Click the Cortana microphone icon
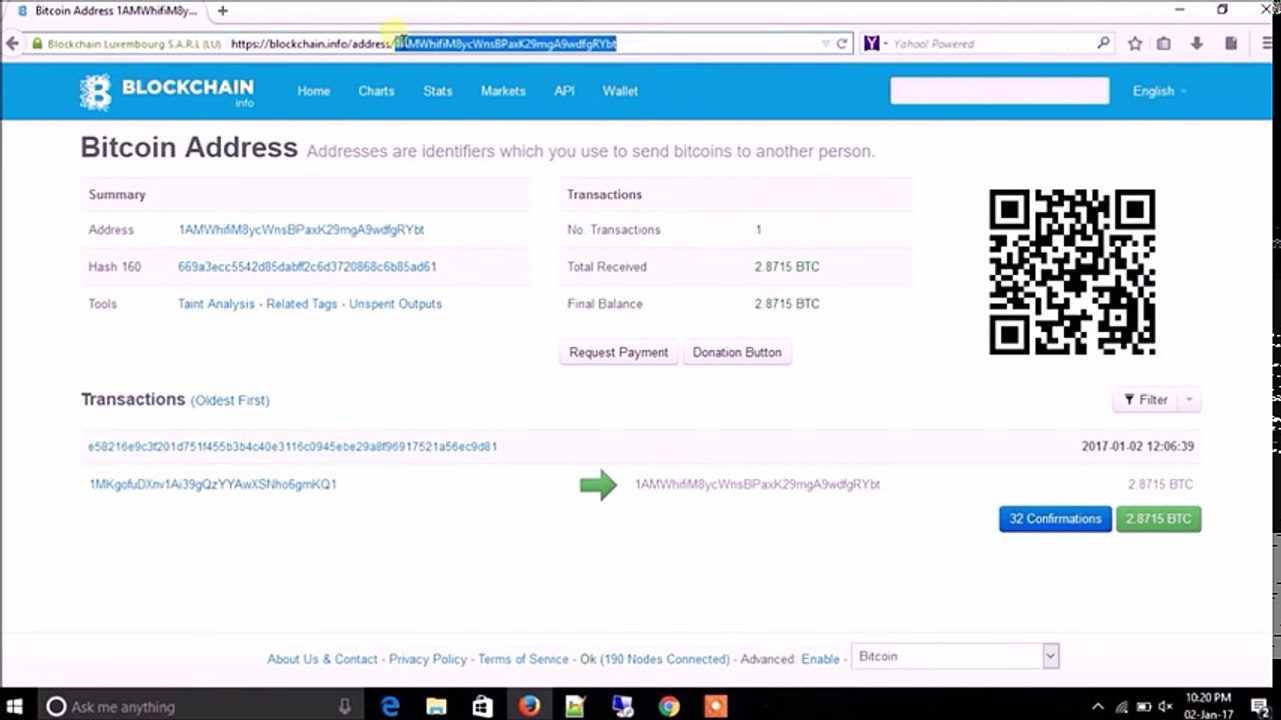The width and height of the screenshot is (1281, 720). point(345,706)
